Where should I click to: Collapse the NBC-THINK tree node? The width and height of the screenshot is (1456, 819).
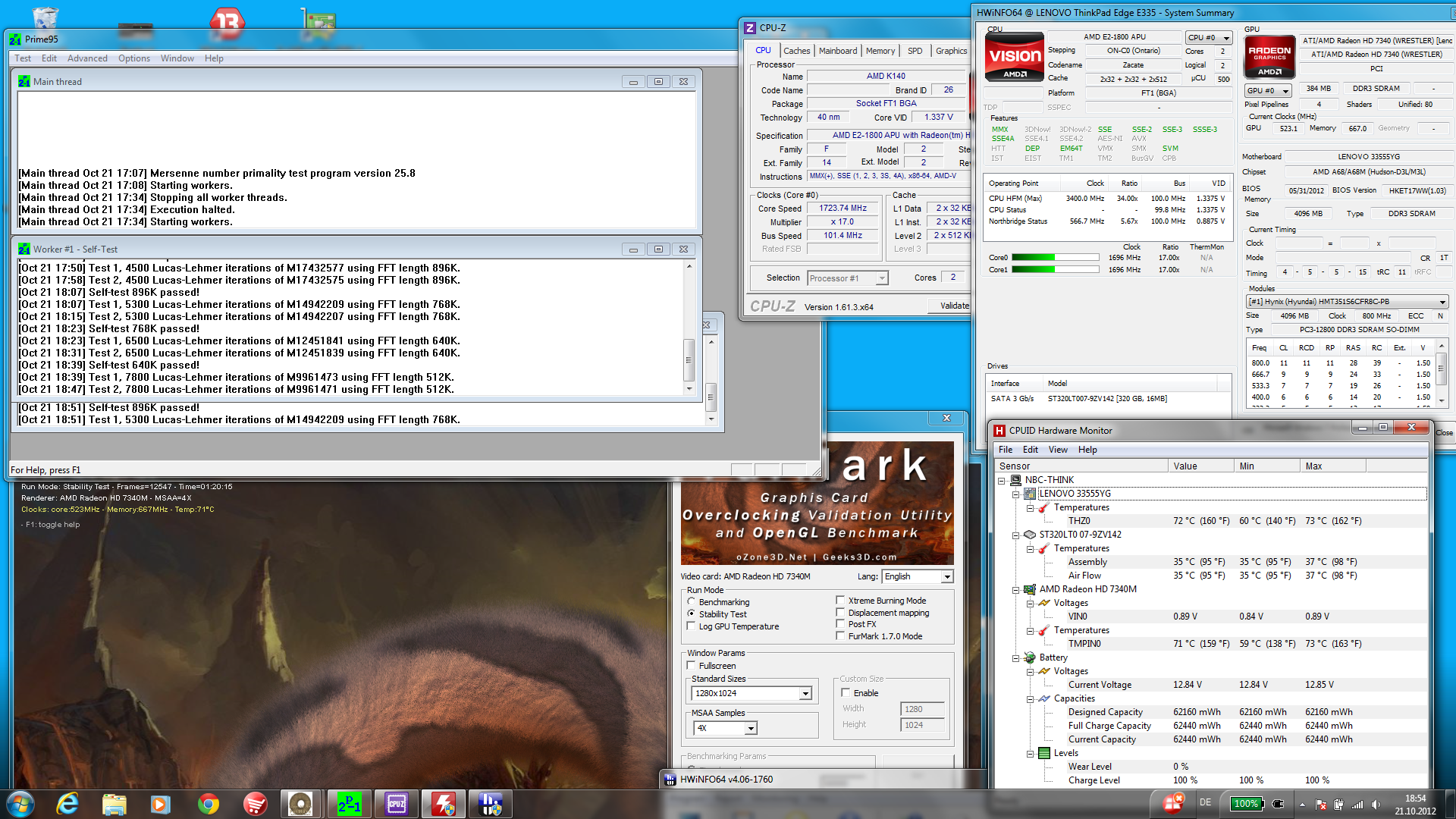(1001, 480)
